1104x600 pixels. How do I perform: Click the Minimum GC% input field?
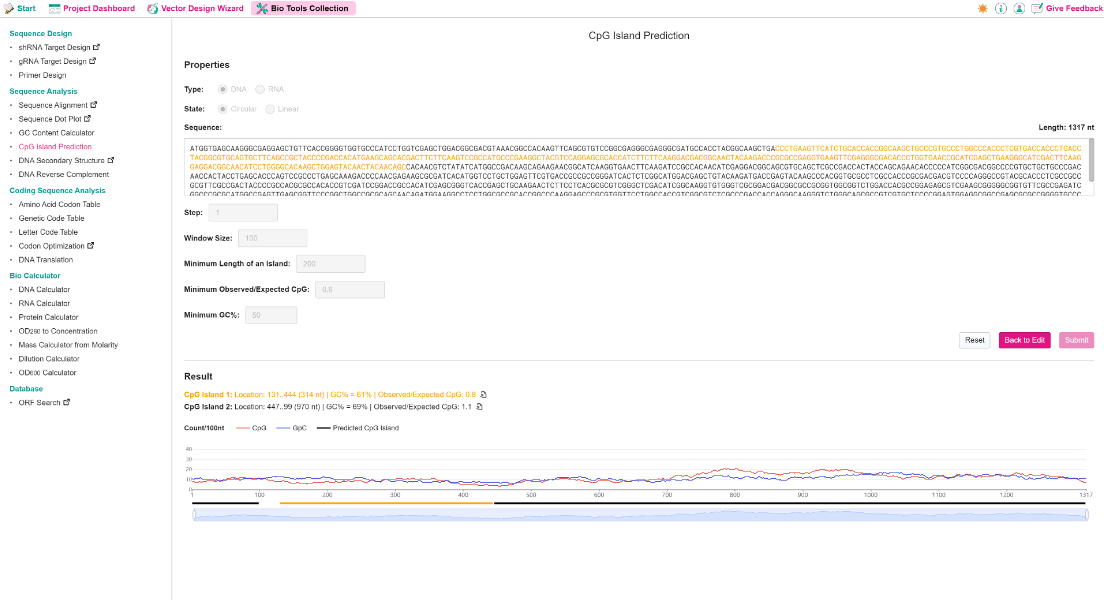point(271,315)
